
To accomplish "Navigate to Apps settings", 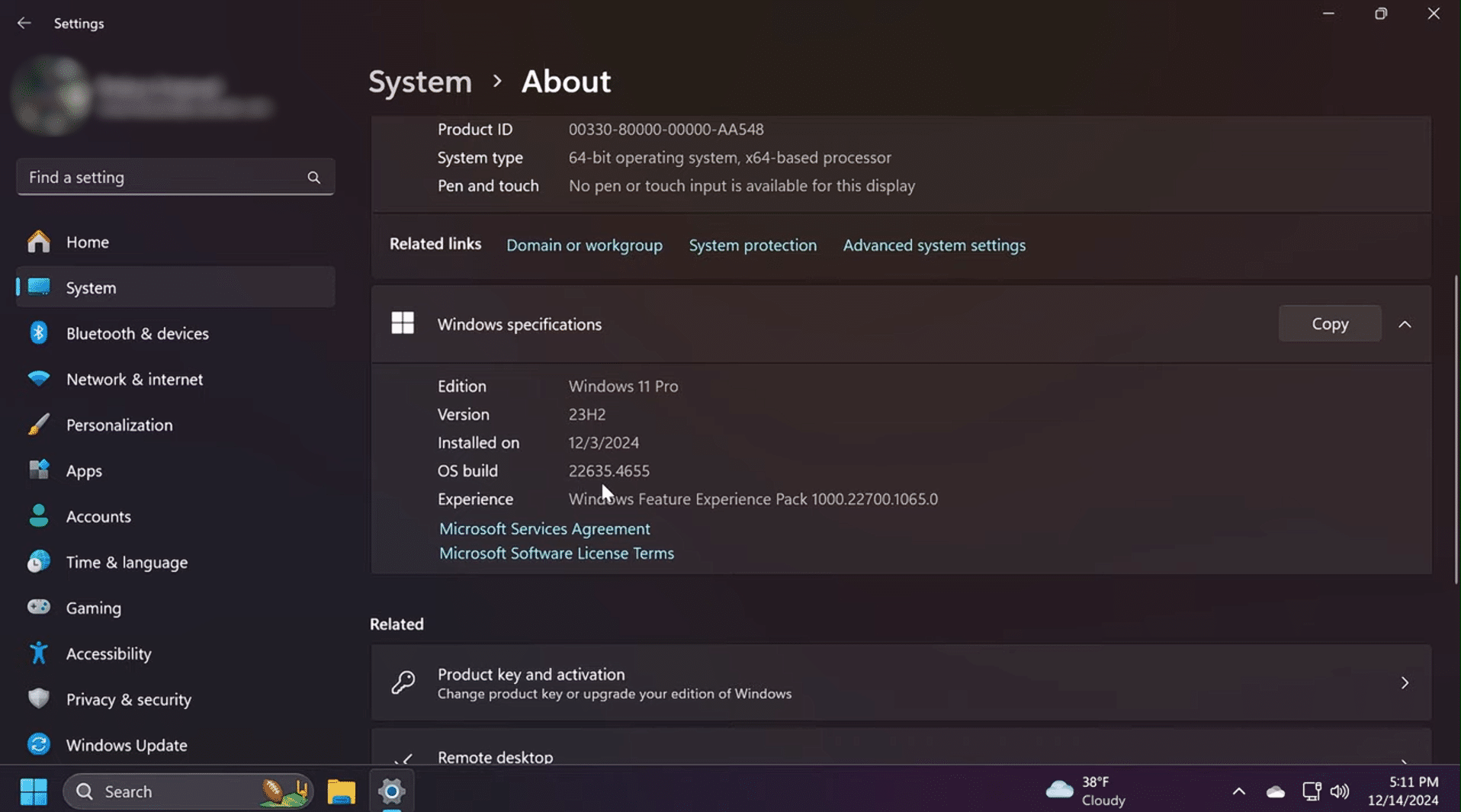I will pos(175,470).
